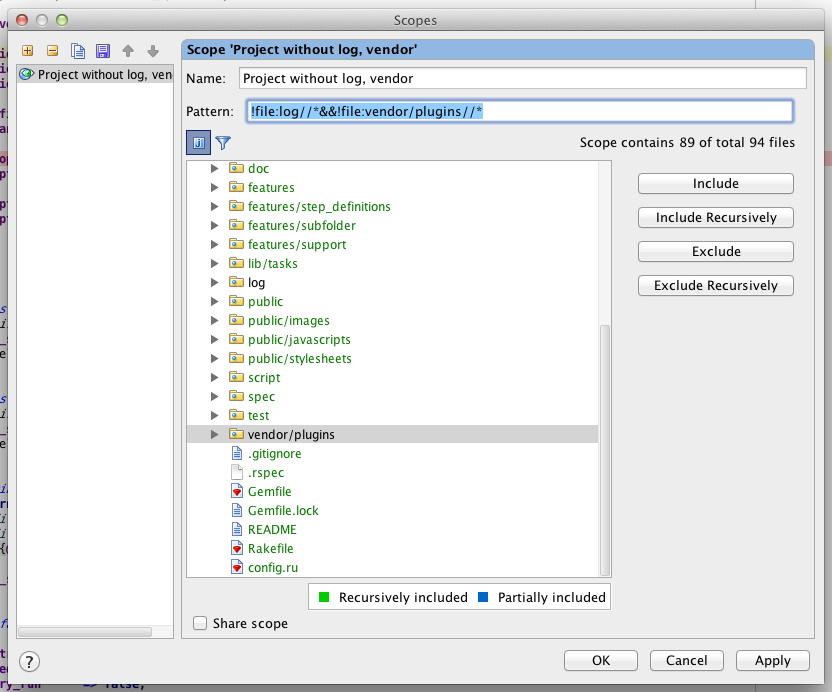832x692 pixels.
Task: Click the Gemfile ruby icon
Action: click(237, 491)
